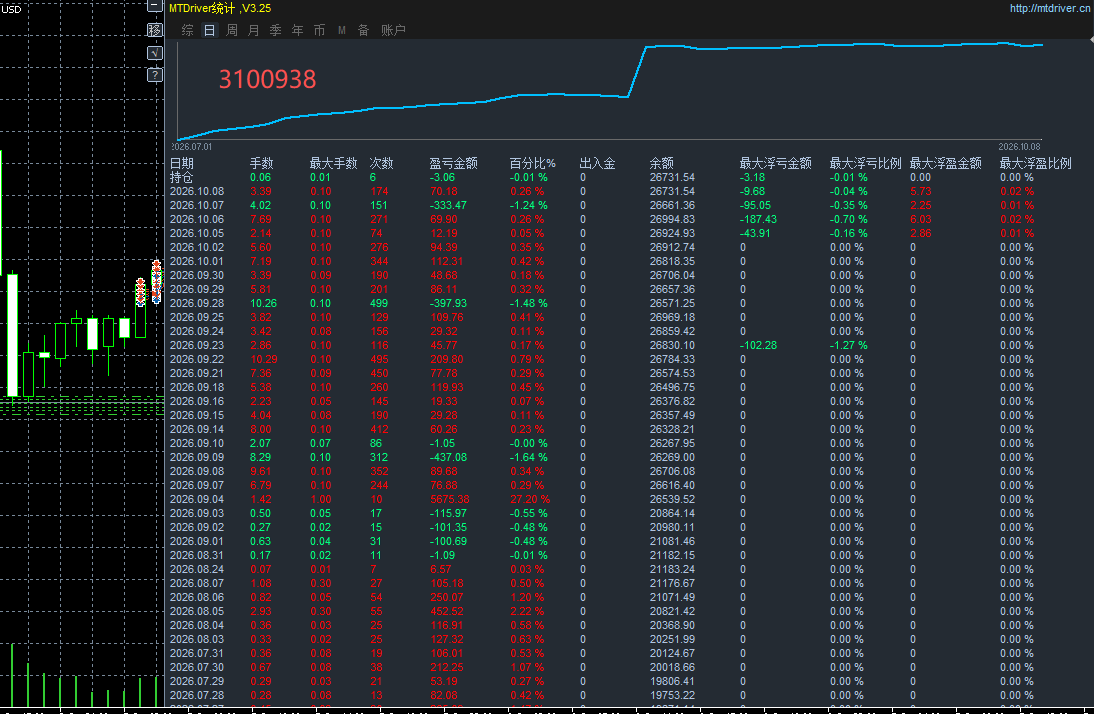Screen dimensions: 1094x714
Task: Click the 百分比% column header
Action: pos(532,163)
